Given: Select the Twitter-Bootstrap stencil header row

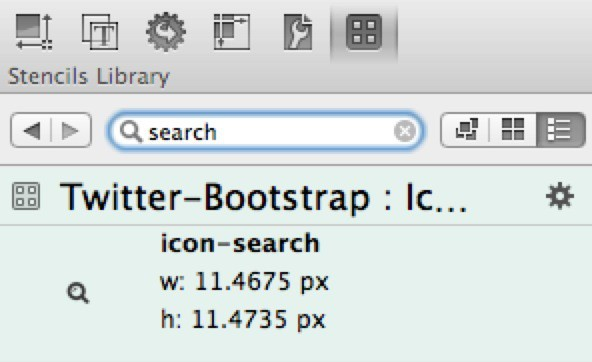Looking at the screenshot, I should 296,196.
